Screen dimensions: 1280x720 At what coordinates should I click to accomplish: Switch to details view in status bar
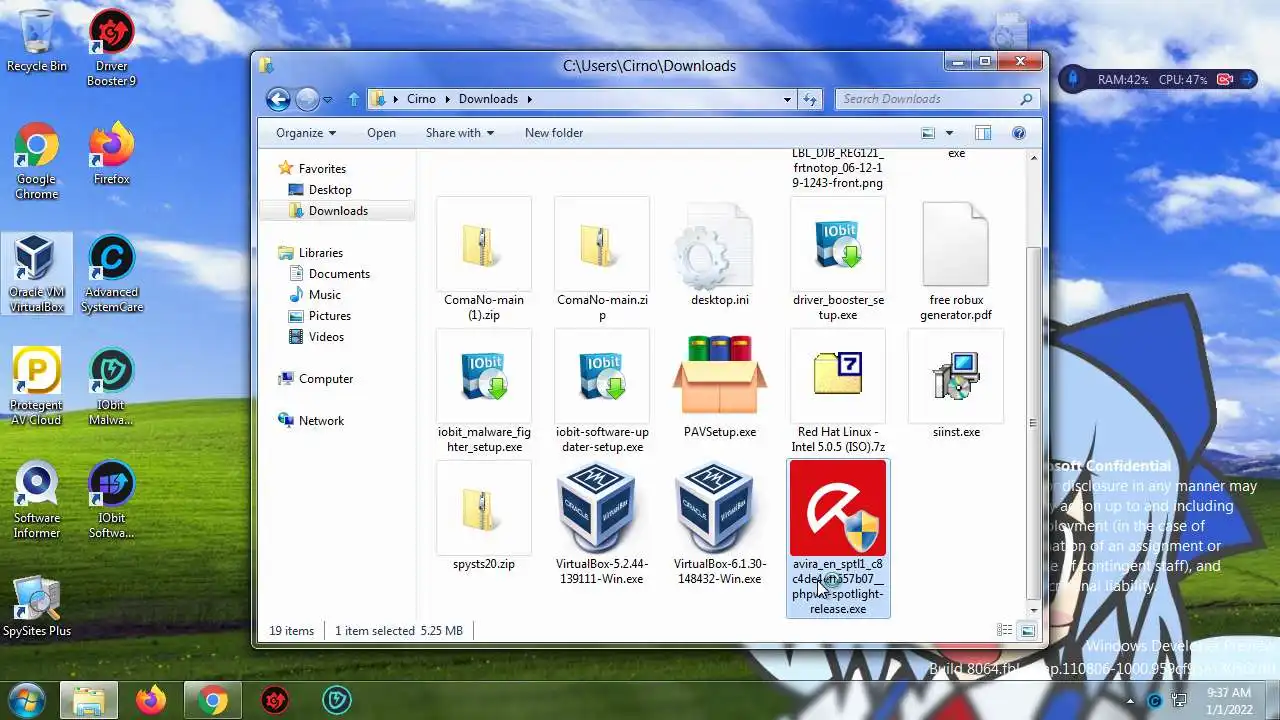(1004, 630)
